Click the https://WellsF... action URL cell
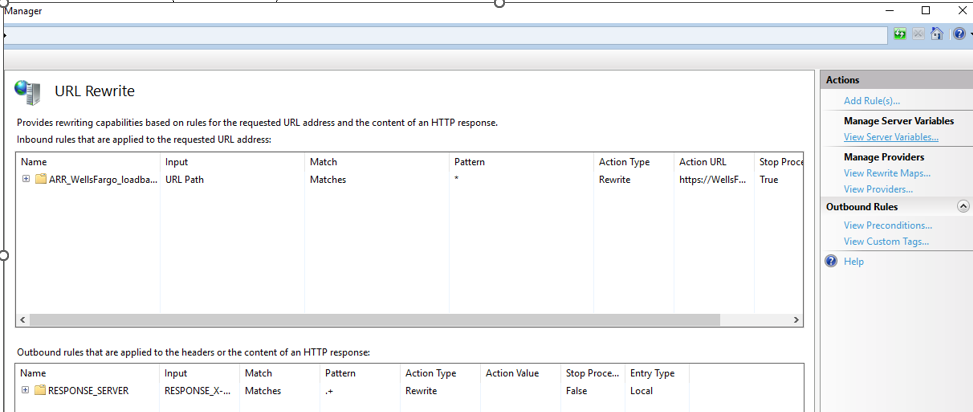 [x=712, y=179]
